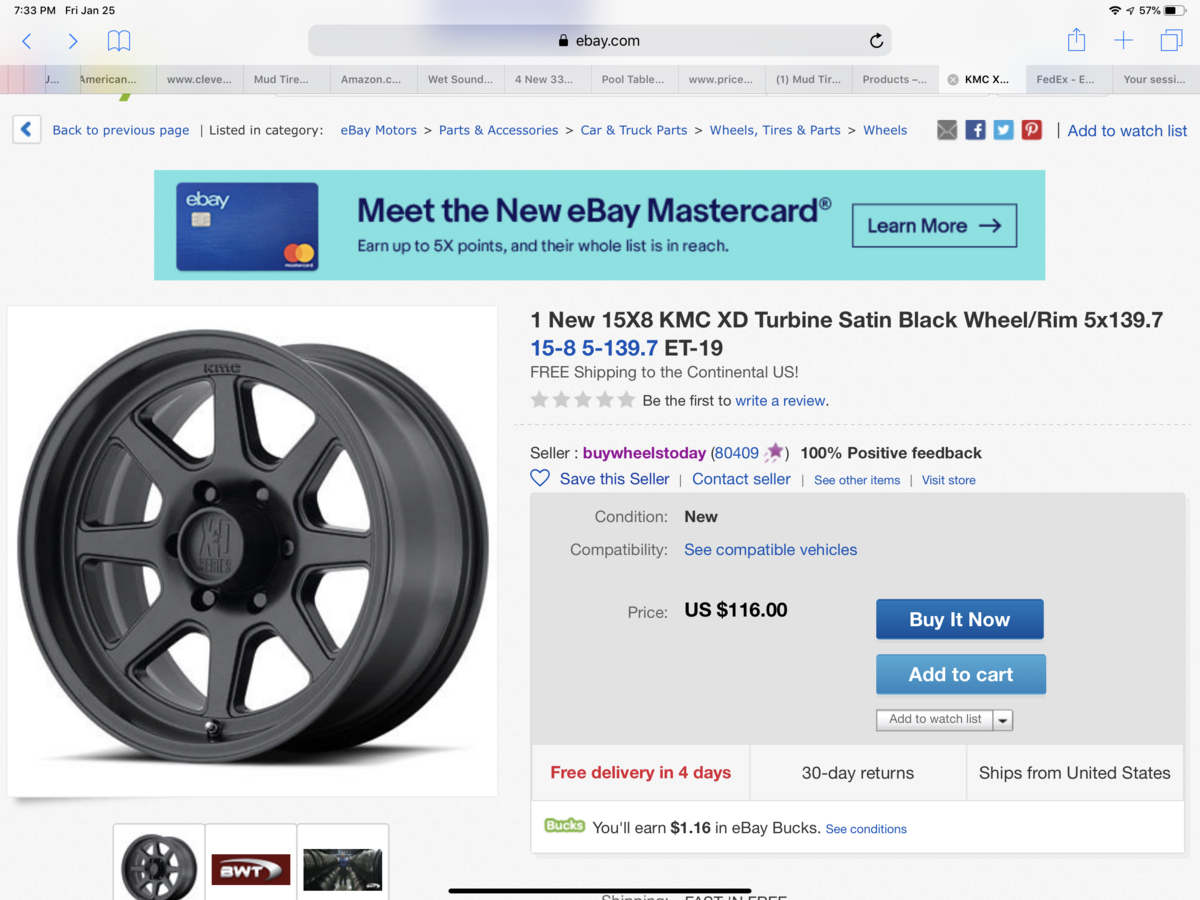Image resolution: width=1200 pixels, height=900 pixels.
Task: Expand Add to watch list dropdown arrow
Action: [x=1003, y=720]
